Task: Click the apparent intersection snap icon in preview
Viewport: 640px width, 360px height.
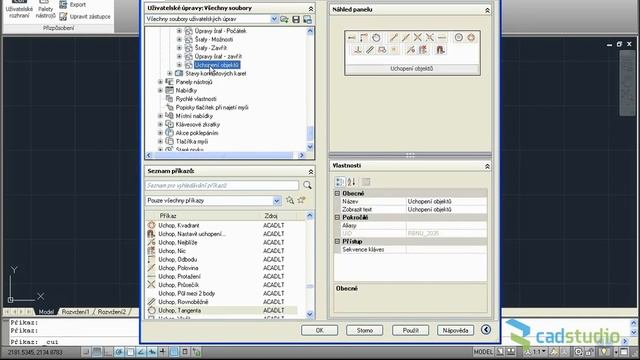Action: point(430,38)
